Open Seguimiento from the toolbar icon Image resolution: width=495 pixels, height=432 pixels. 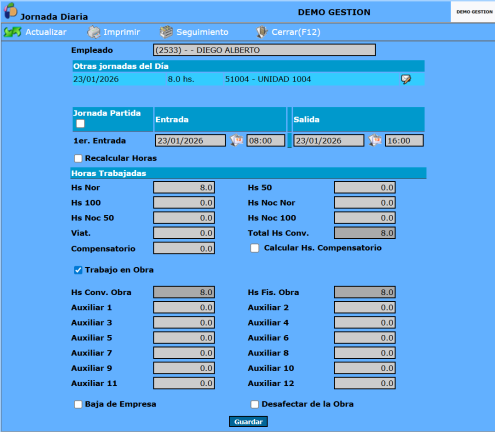[166, 32]
